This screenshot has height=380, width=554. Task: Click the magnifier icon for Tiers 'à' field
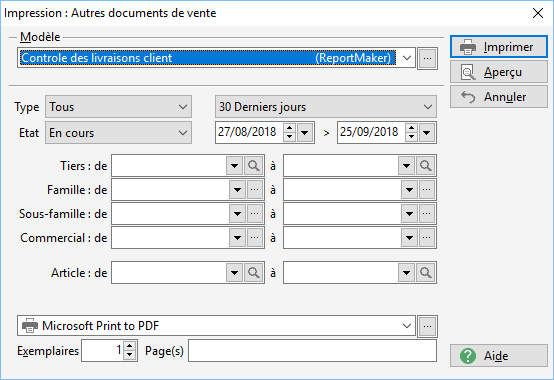[x=426, y=165]
